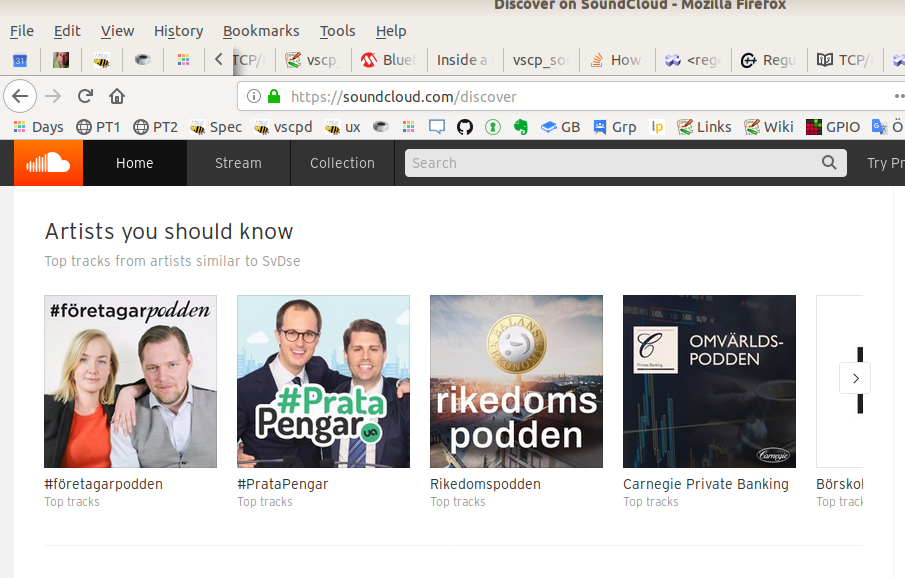Open the Bookmarks menu
Viewport: 905px width, 578px height.
[261, 31]
